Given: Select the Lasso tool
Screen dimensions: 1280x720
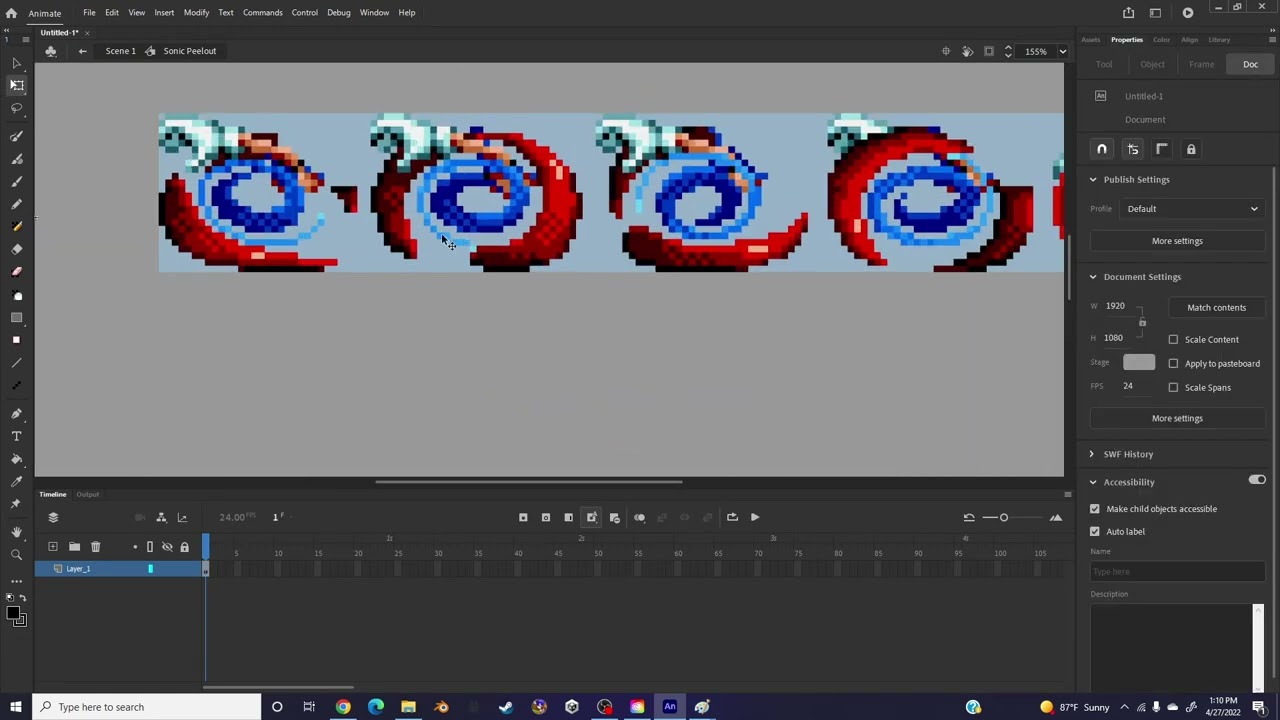Looking at the screenshot, I should point(16,108).
